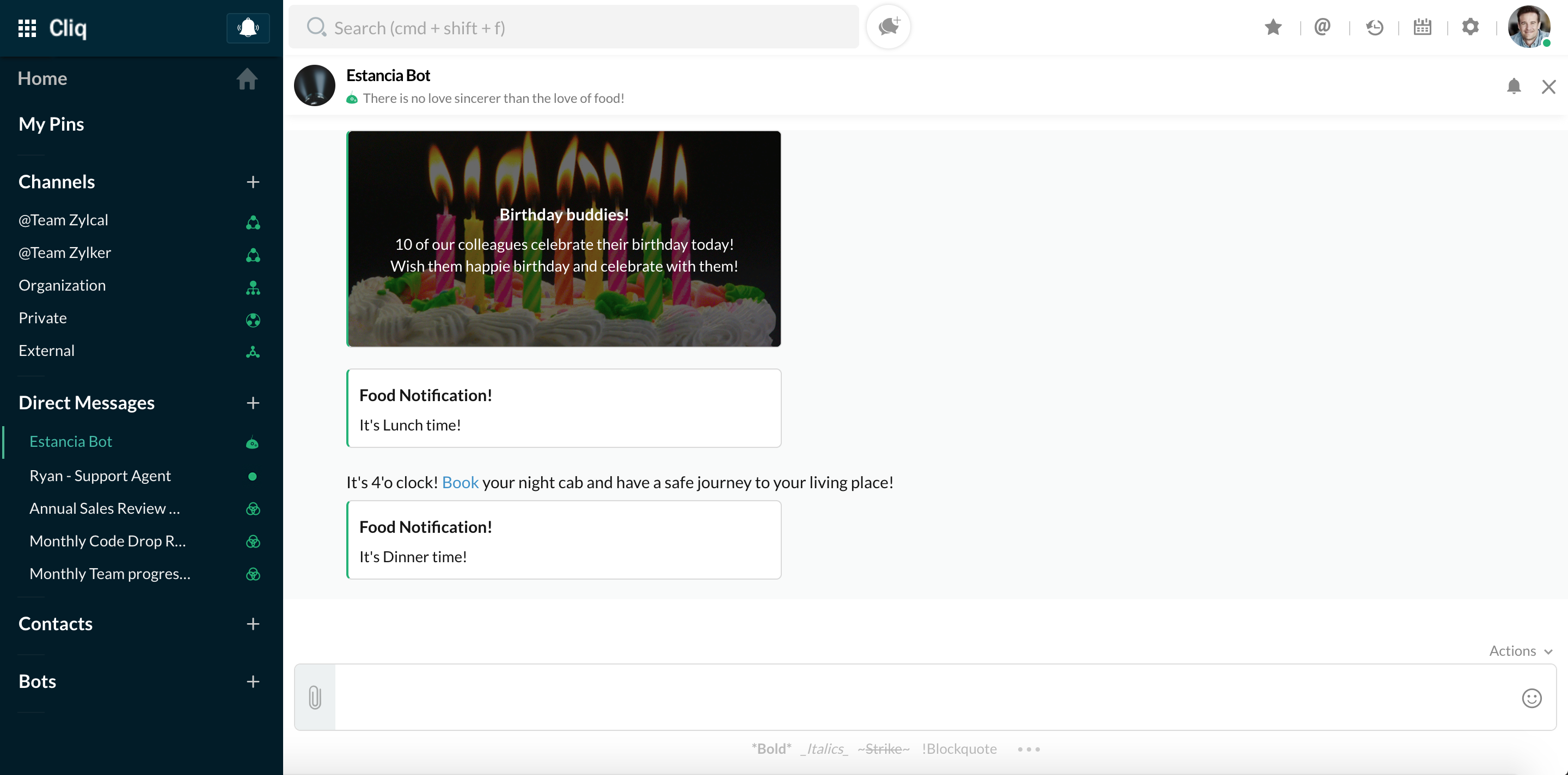This screenshot has height=775, width=1568.
Task: Open calendar icon in top bar
Action: [x=1422, y=27]
